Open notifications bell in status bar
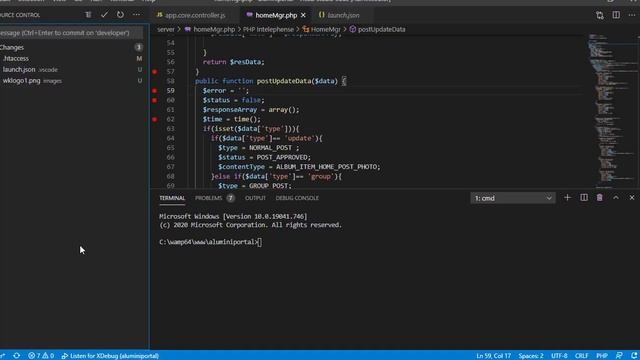Image resolution: width=640 pixels, height=360 pixels. click(x=634, y=356)
